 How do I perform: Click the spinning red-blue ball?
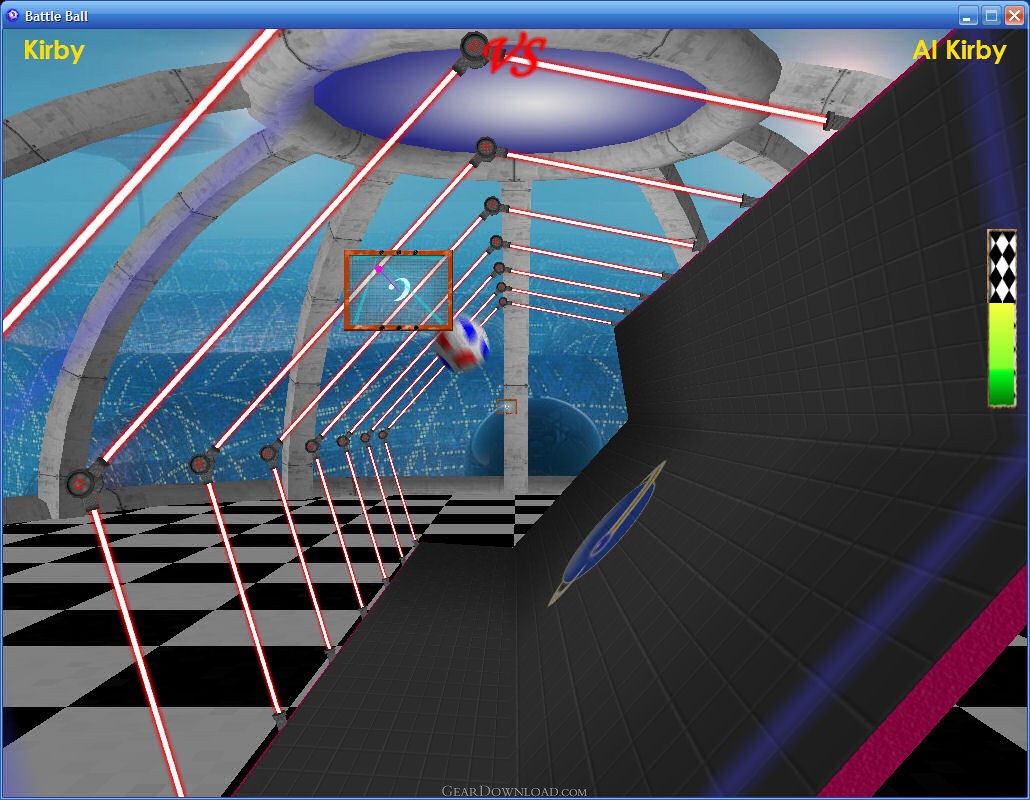tap(462, 344)
